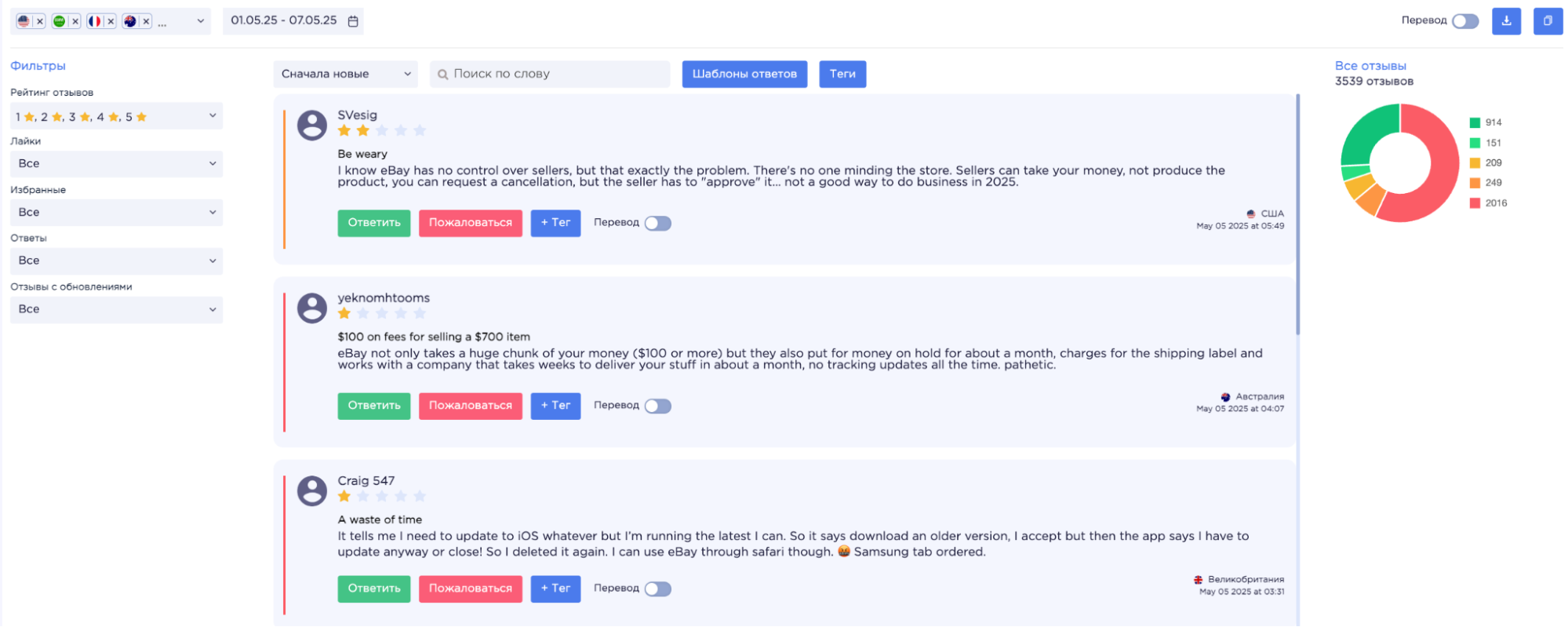The height and width of the screenshot is (627, 1568).
Task: Add a tag to SVesig's review
Action: click(555, 224)
